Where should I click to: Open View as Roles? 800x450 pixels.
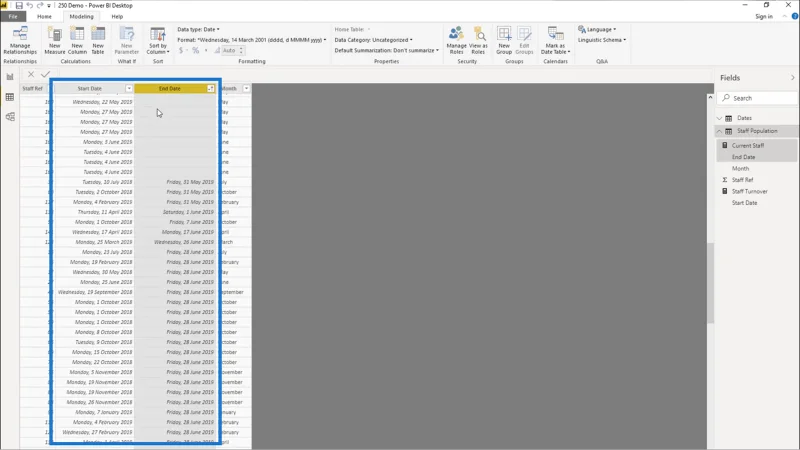click(x=478, y=40)
